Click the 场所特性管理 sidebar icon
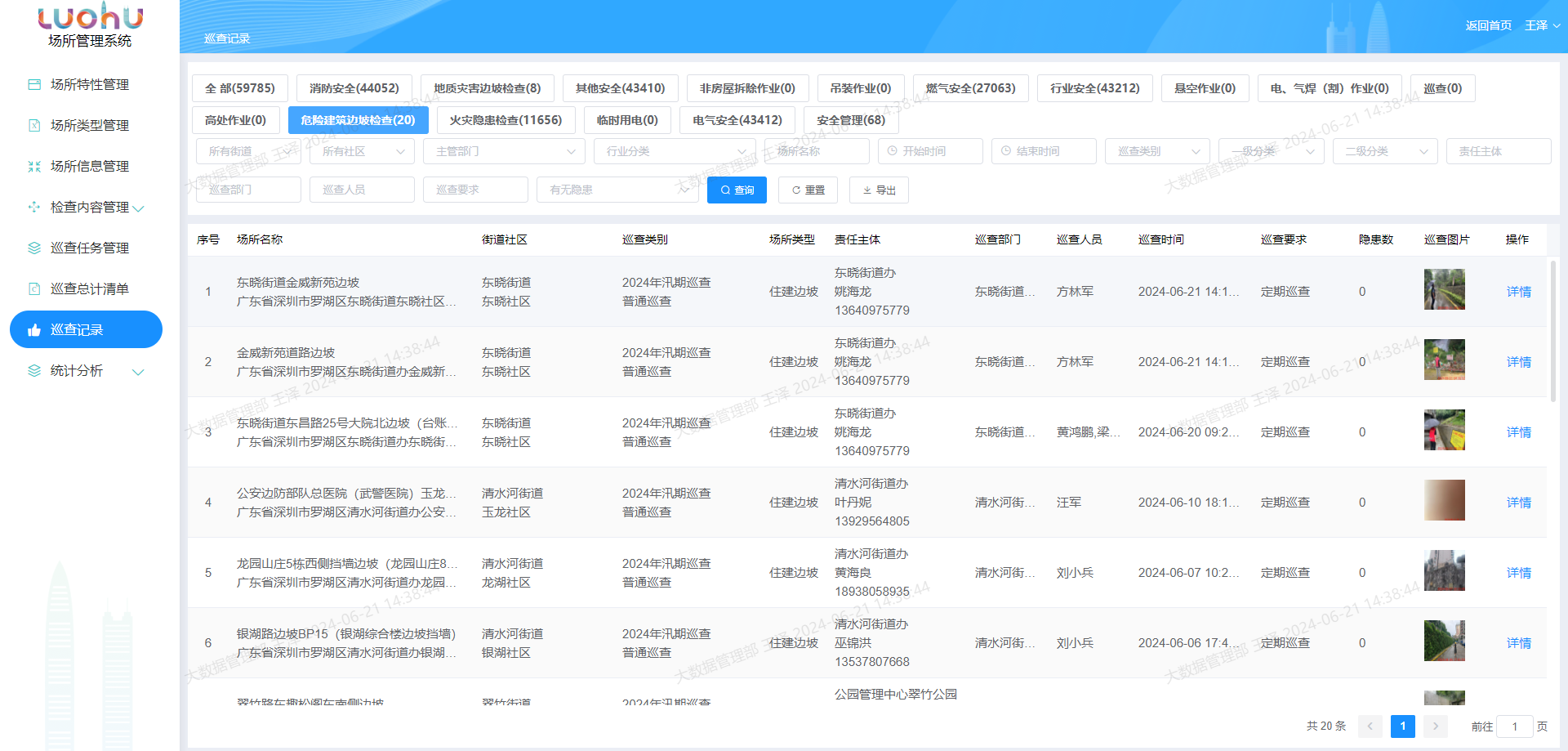The height and width of the screenshot is (751, 1568). click(34, 84)
